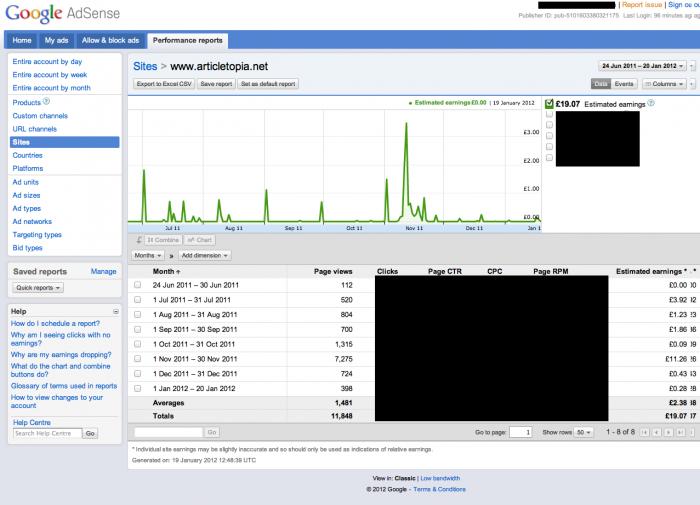The width and height of the screenshot is (700, 505).
Task: Open Entire account by week report
Action: 50,75
